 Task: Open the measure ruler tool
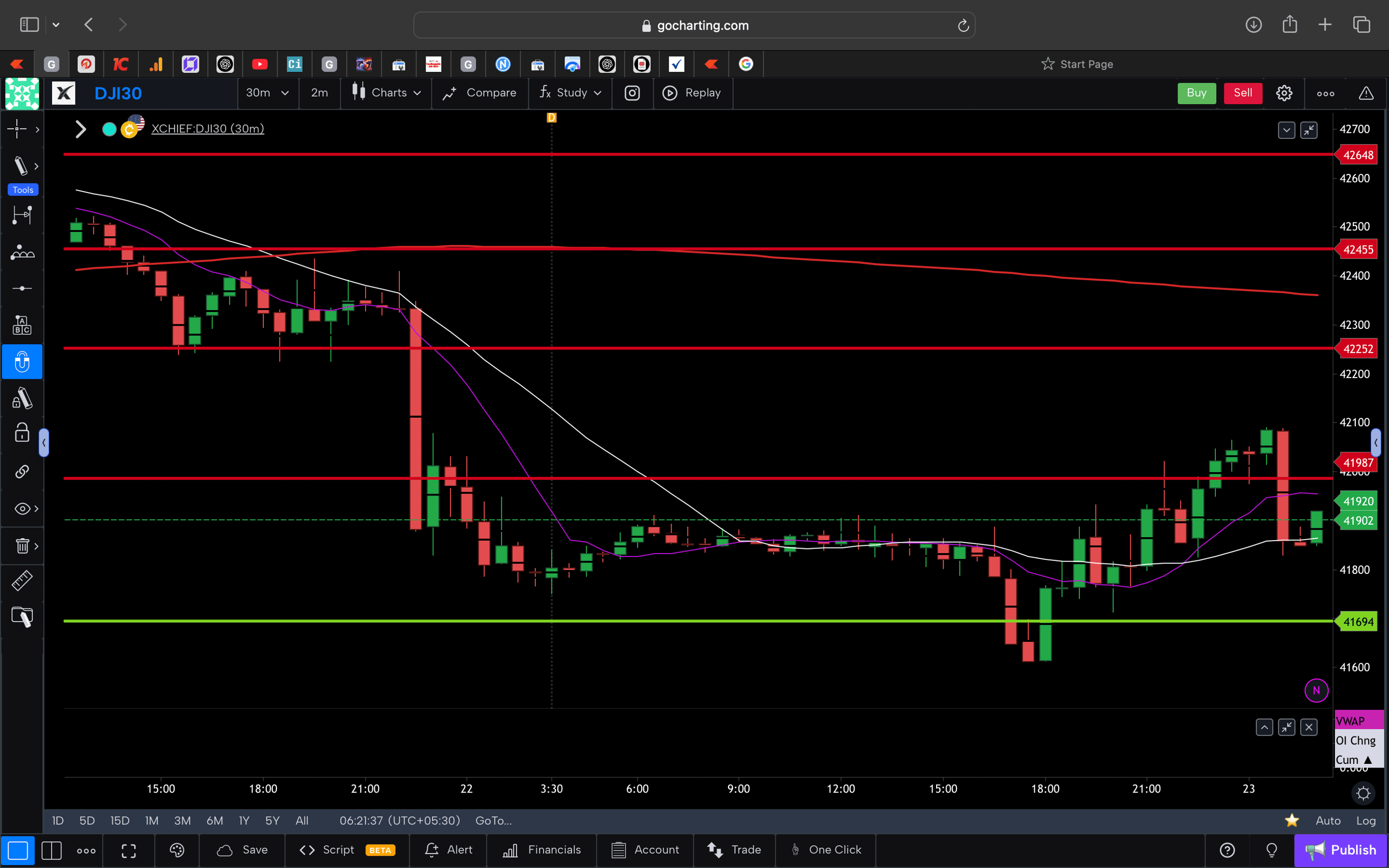[22, 580]
